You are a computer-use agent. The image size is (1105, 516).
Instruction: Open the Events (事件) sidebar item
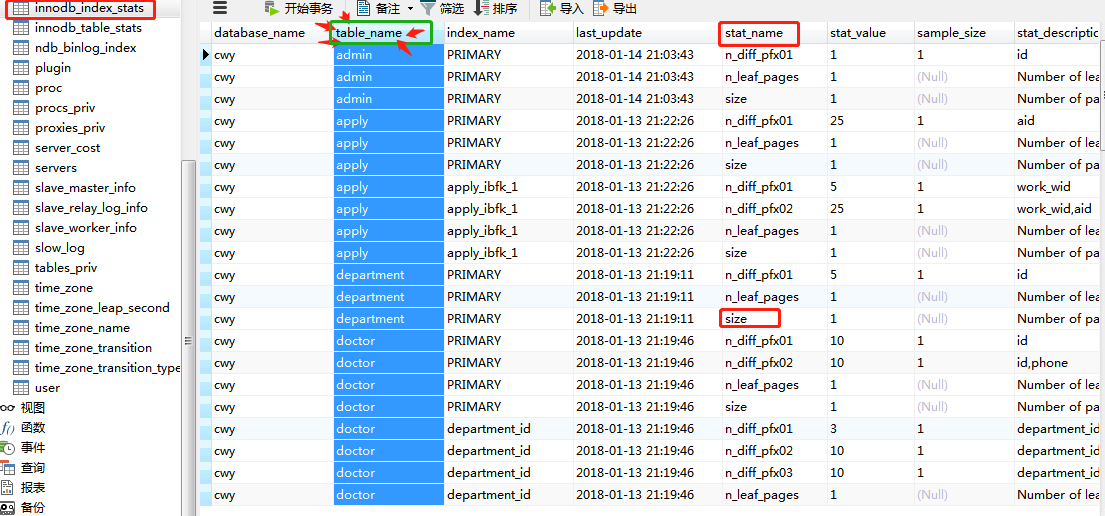24,448
